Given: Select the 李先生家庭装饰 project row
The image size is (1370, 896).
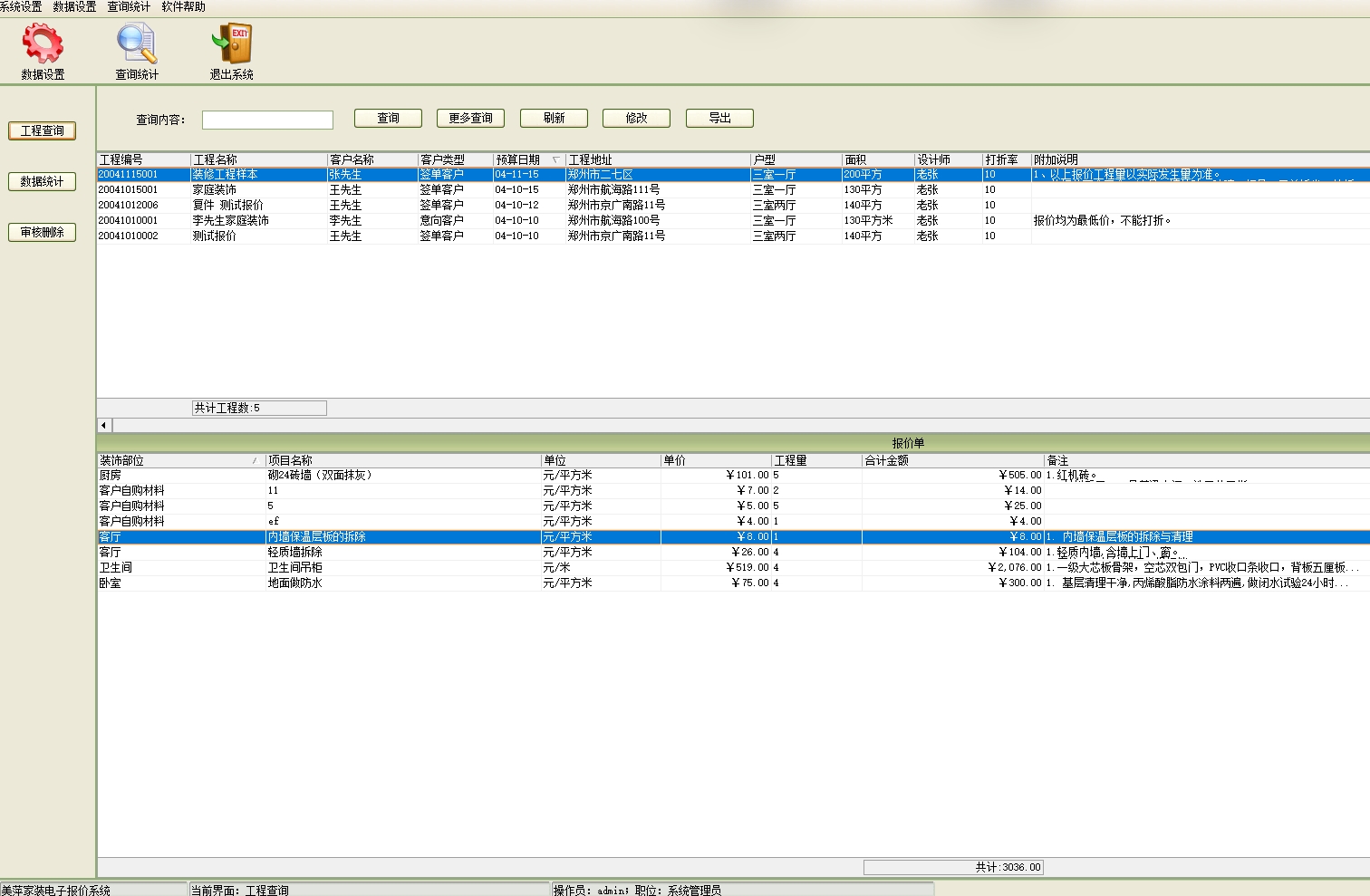Looking at the screenshot, I should (230, 220).
